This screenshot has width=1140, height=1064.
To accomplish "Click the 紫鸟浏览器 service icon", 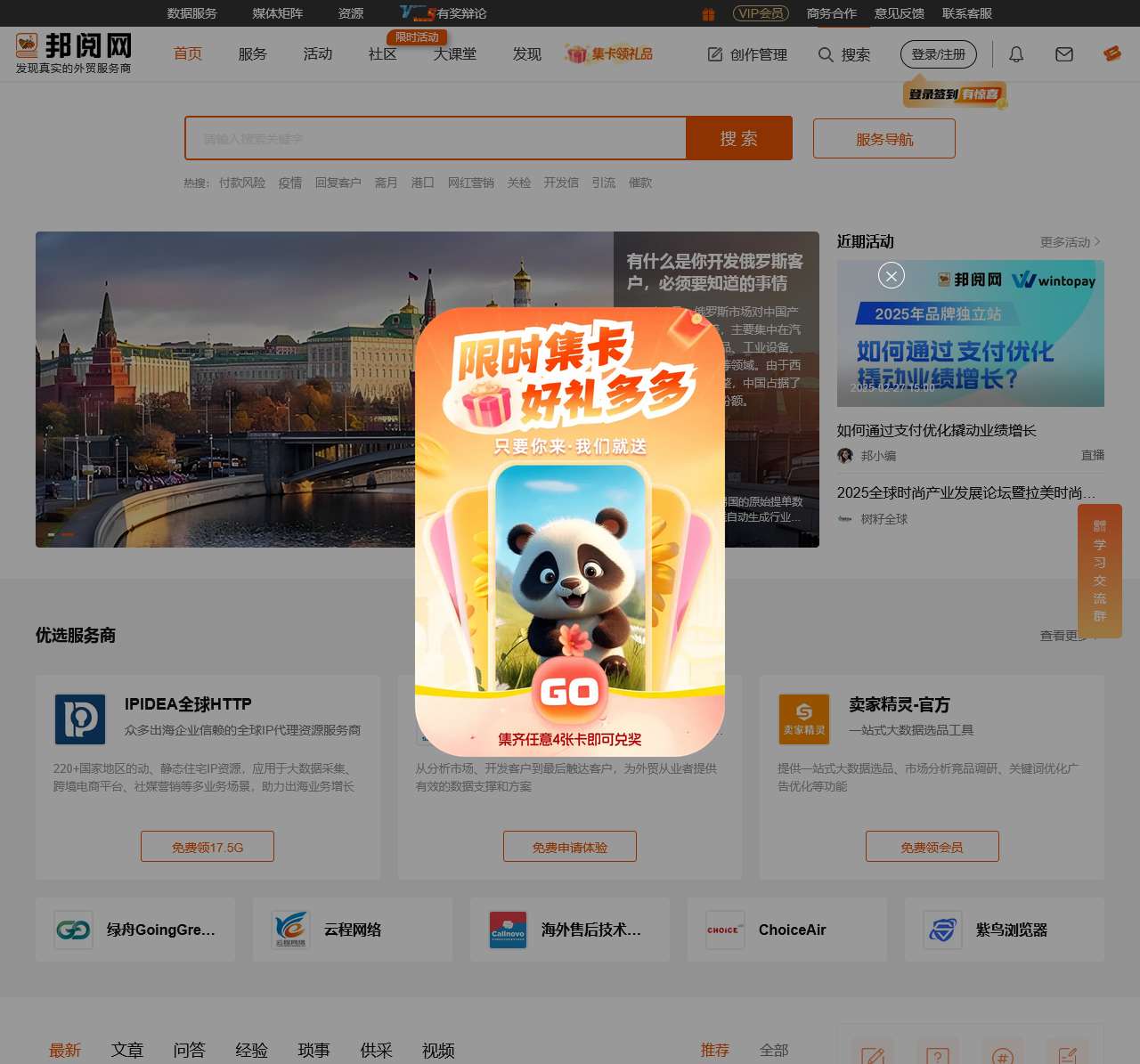I will pyautogui.click(x=942, y=930).
